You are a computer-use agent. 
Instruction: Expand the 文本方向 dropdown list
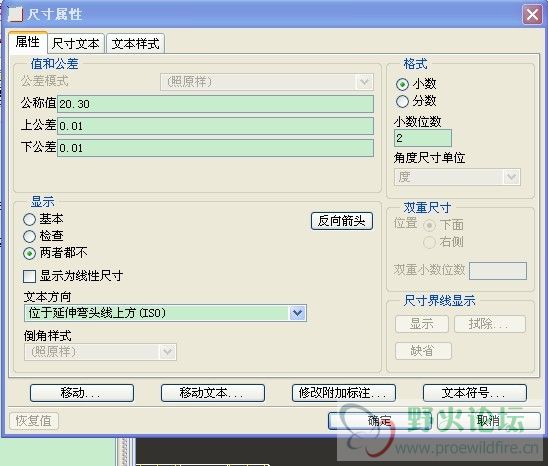click(x=297, y=313)
